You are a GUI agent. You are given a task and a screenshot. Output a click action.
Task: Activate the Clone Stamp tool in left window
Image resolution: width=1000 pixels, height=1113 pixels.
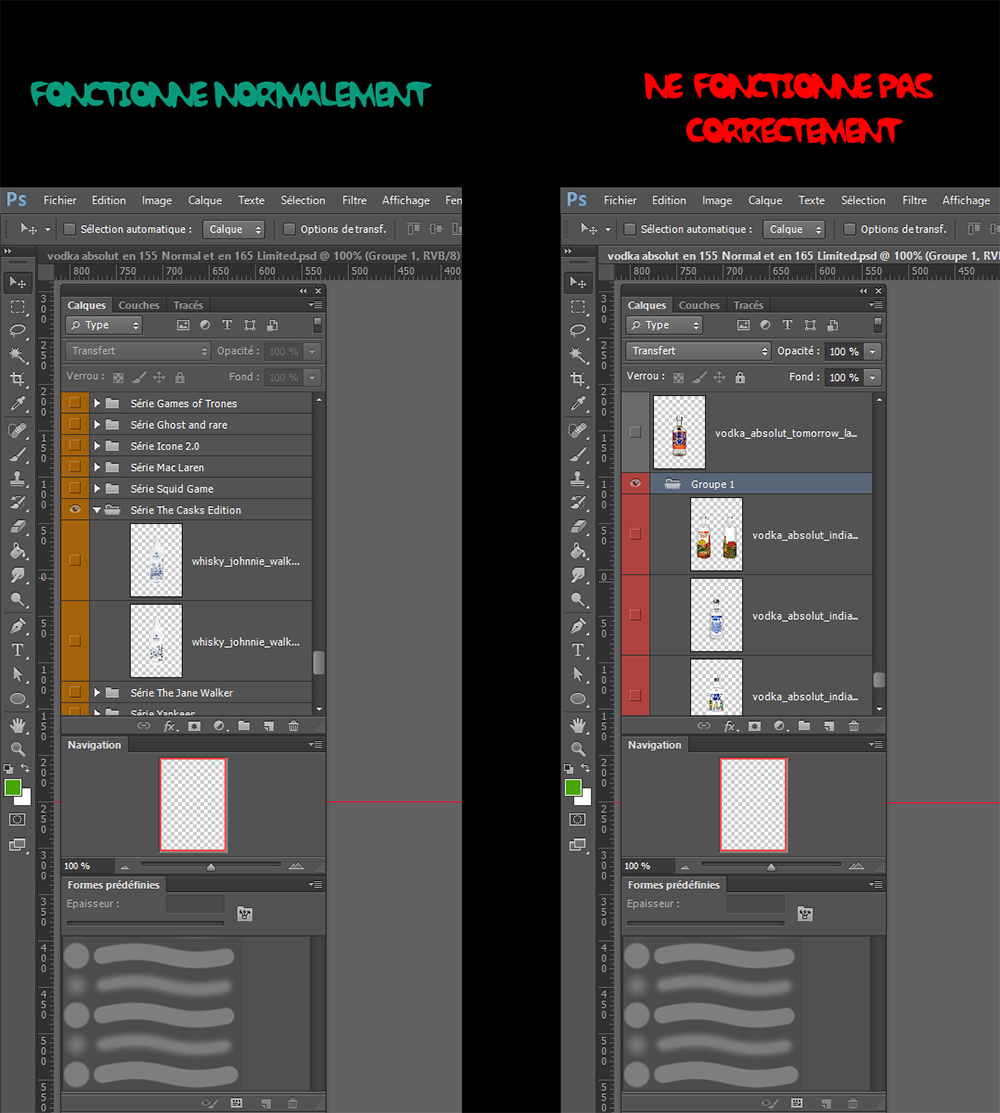[x=18, y=478]
